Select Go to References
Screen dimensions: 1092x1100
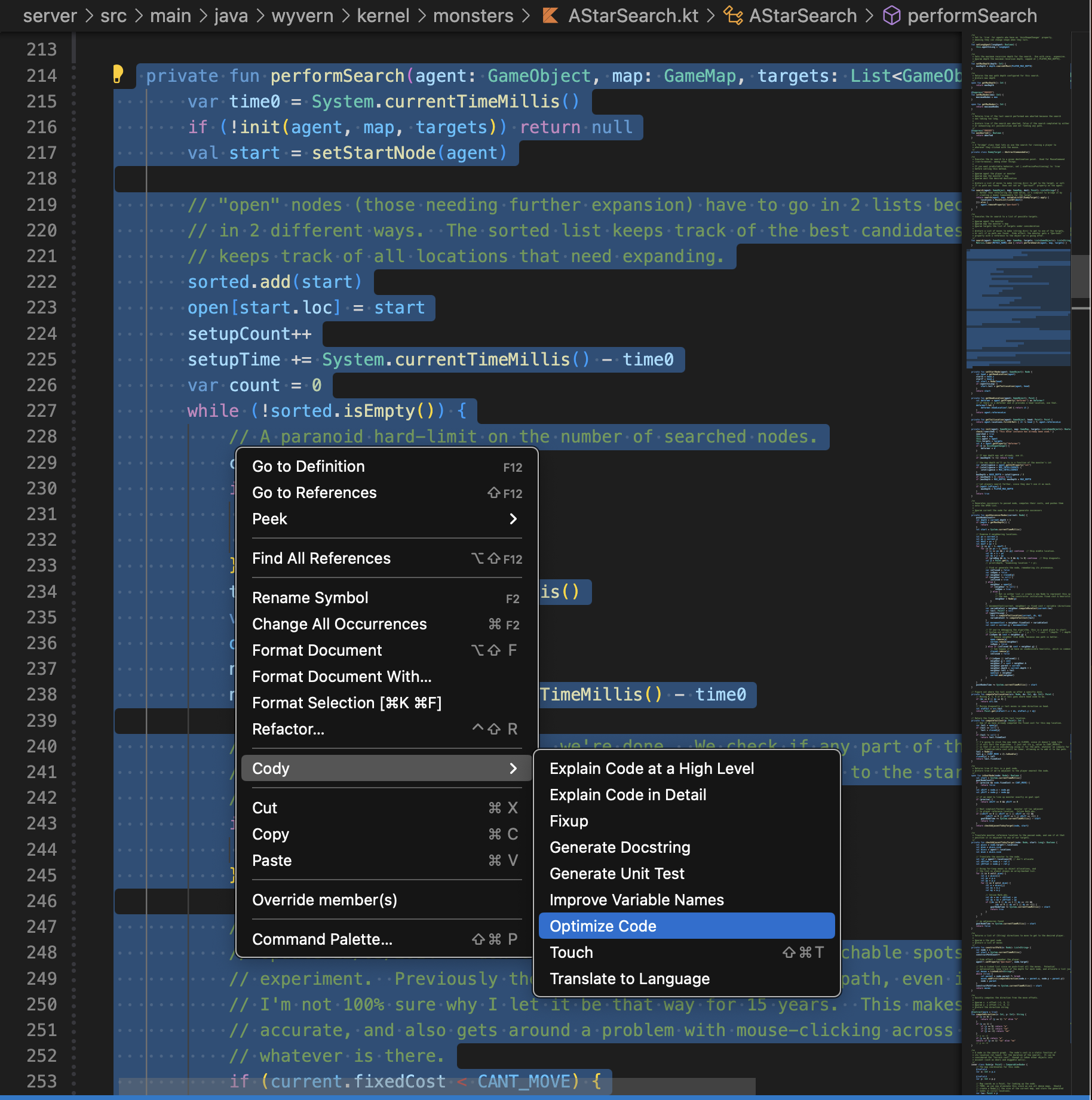(x=387, y=493)
